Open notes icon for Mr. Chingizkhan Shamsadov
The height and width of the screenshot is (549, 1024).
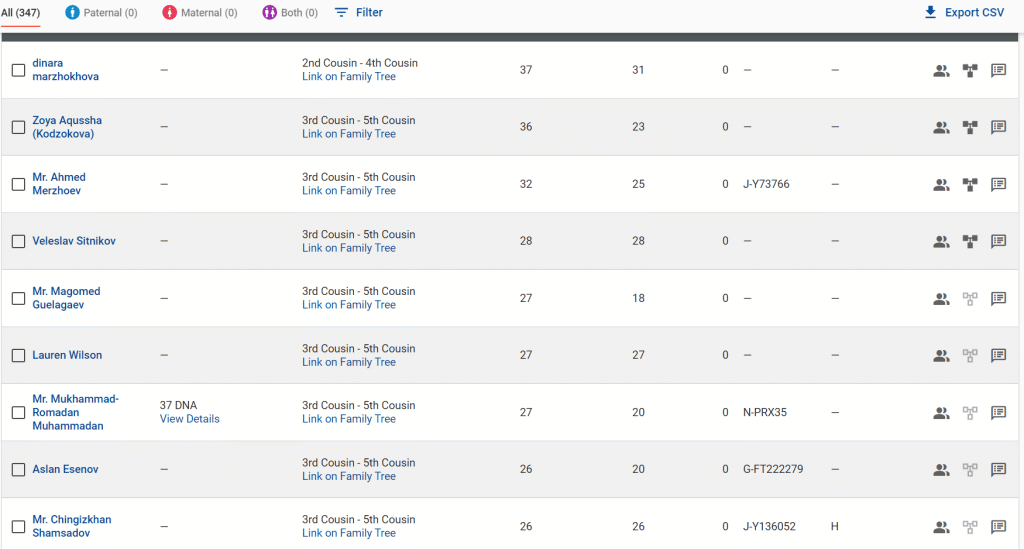[998, 526]
